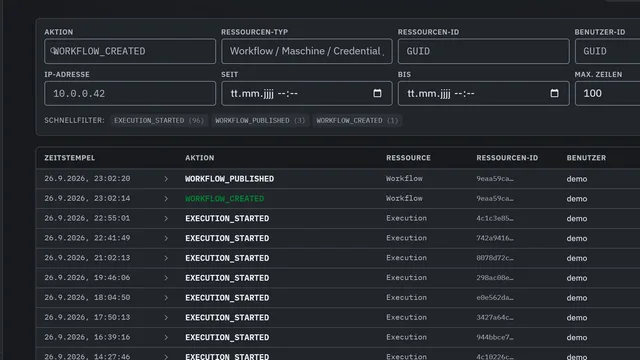Image resolution: width=640 pixels, height=360 pixels.
Task: Apply the WORKFLOW_CREATED (1) quick filter
Action: click(357, 120)
